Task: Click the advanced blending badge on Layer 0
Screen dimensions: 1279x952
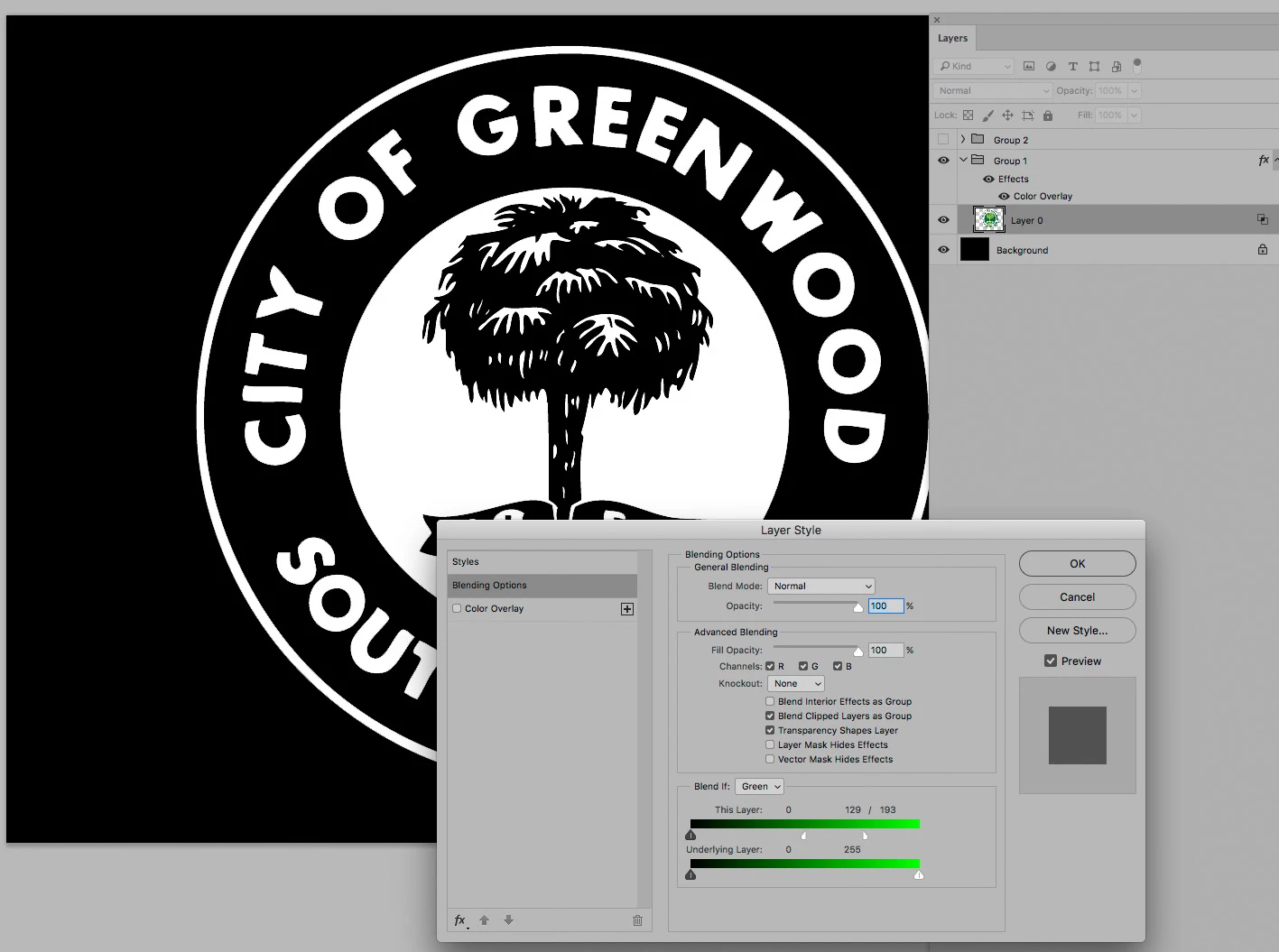Action: (x=1263, y=219)
